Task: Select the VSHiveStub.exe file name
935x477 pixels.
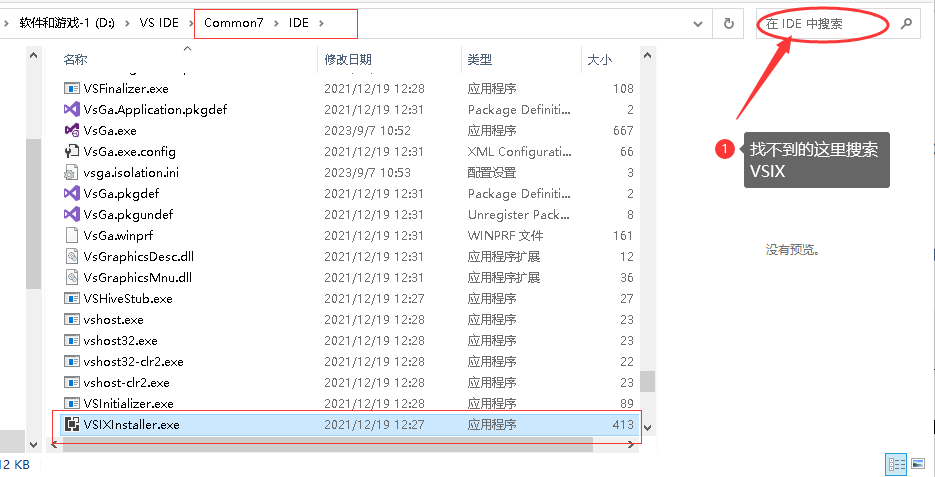Action: [x=128, y=298]
